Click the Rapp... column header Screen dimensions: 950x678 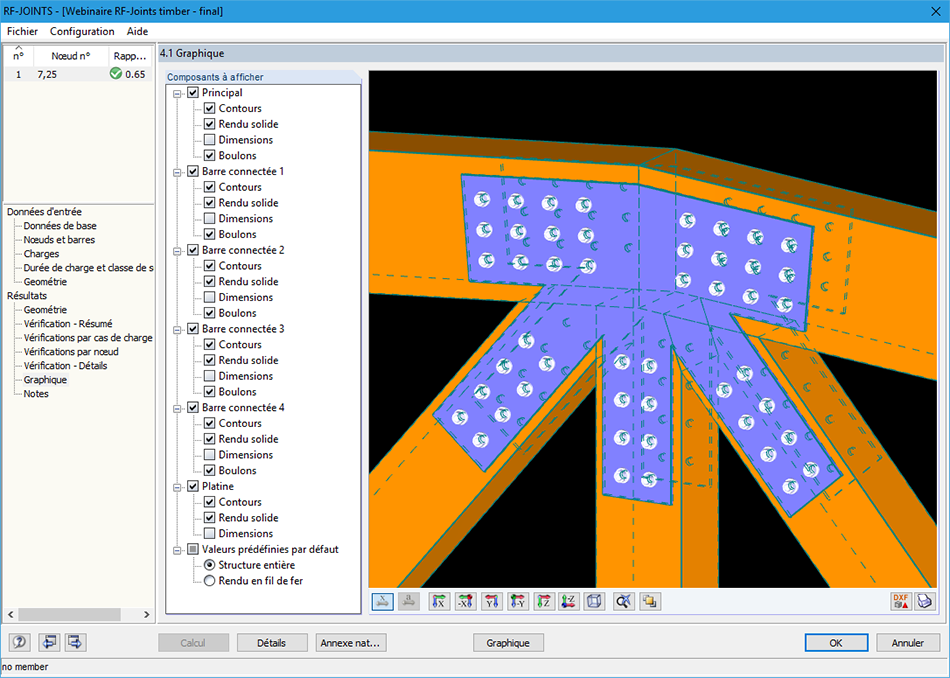[x=130, y=56]
